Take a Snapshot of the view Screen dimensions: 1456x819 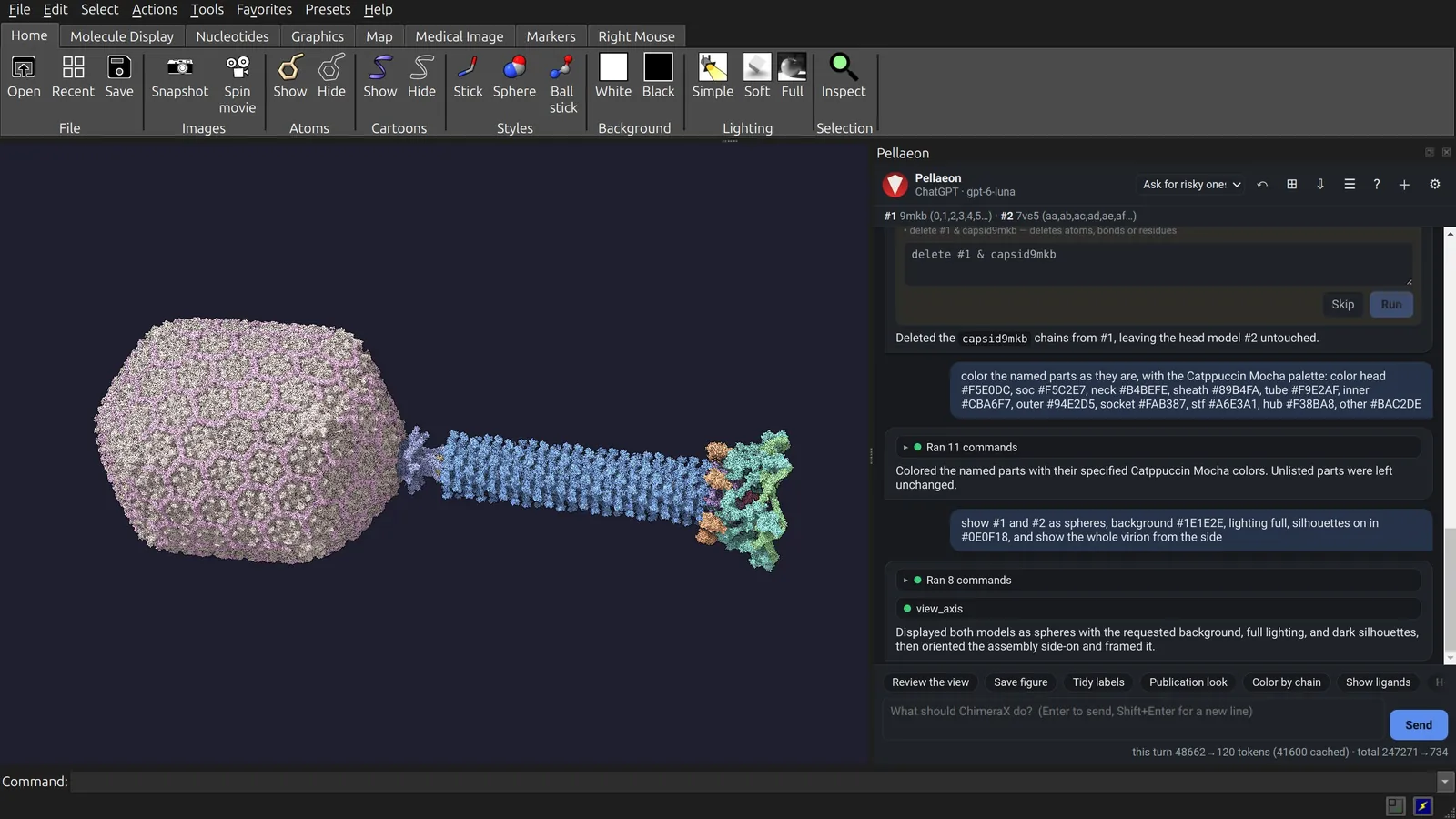(179, 77)
